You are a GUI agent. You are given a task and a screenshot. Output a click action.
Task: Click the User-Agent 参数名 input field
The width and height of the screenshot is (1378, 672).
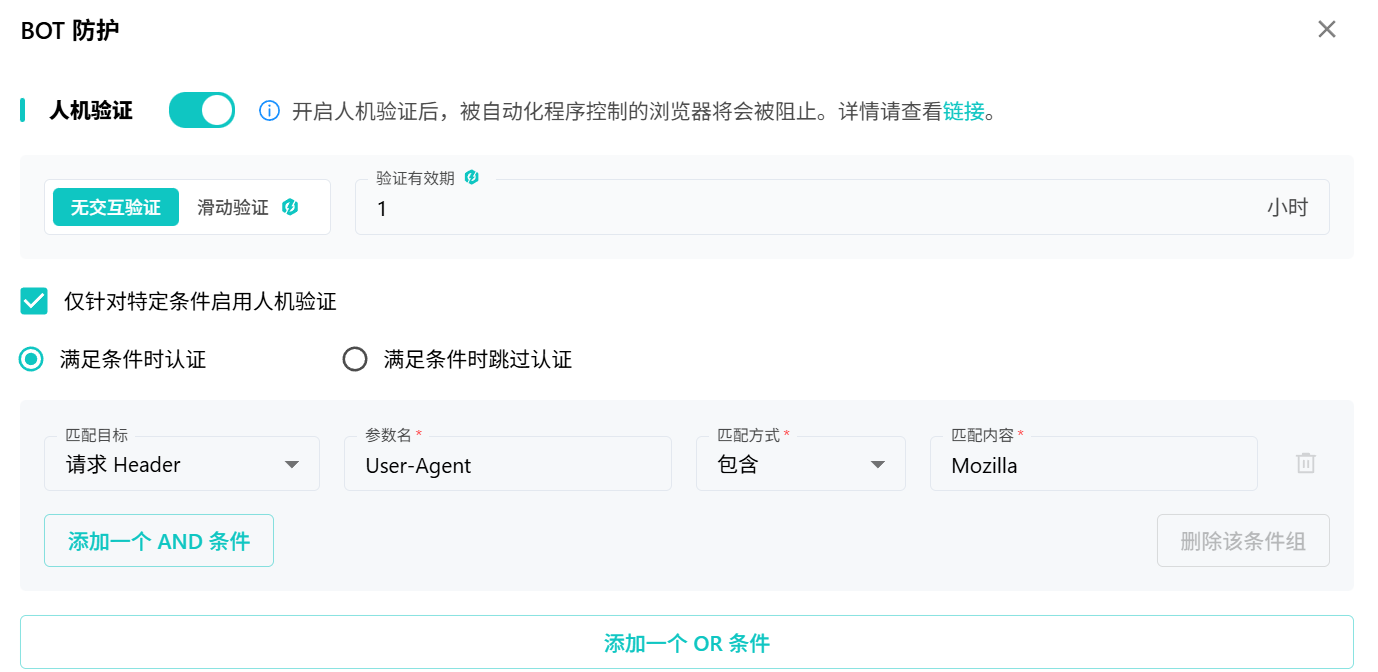tap(508, 464)
